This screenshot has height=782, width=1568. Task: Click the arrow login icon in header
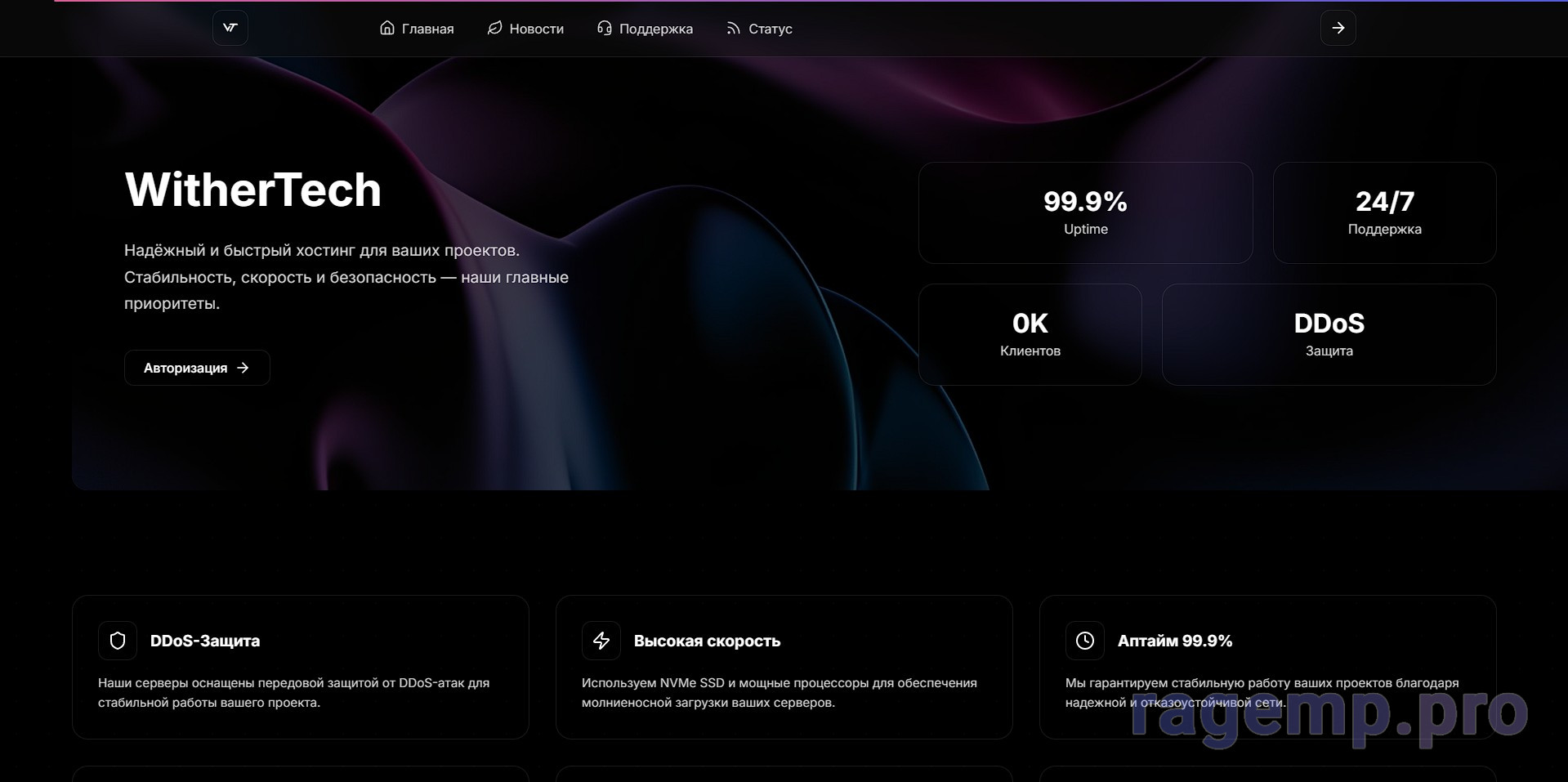[x=1338, y=28]
